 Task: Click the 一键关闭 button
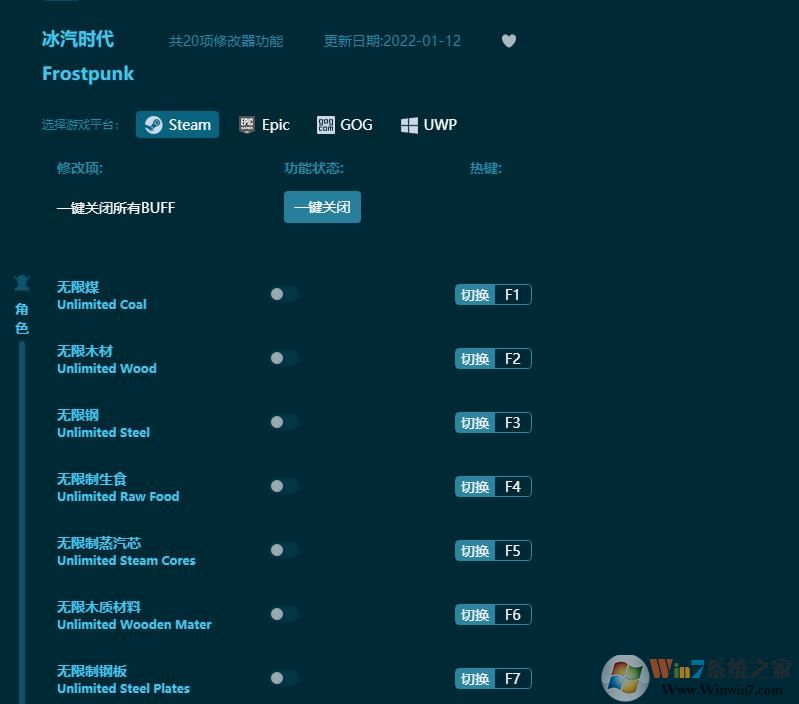(x=322, y=207)
